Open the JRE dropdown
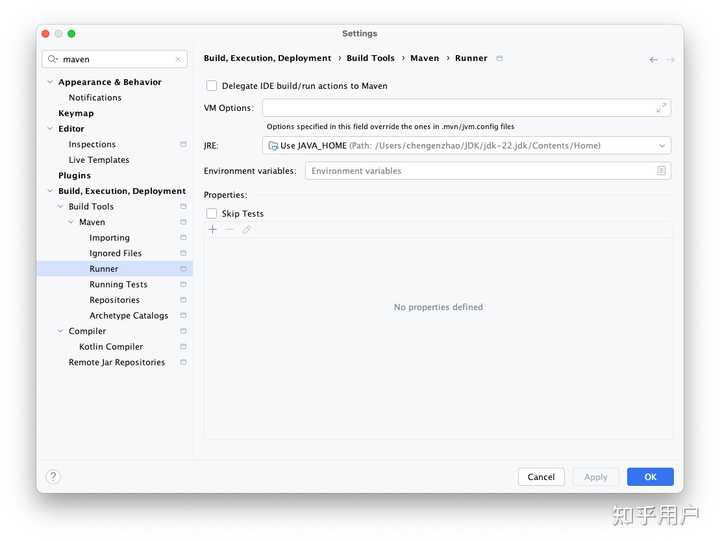Screen dimensions: 720x541 [661, 146]
